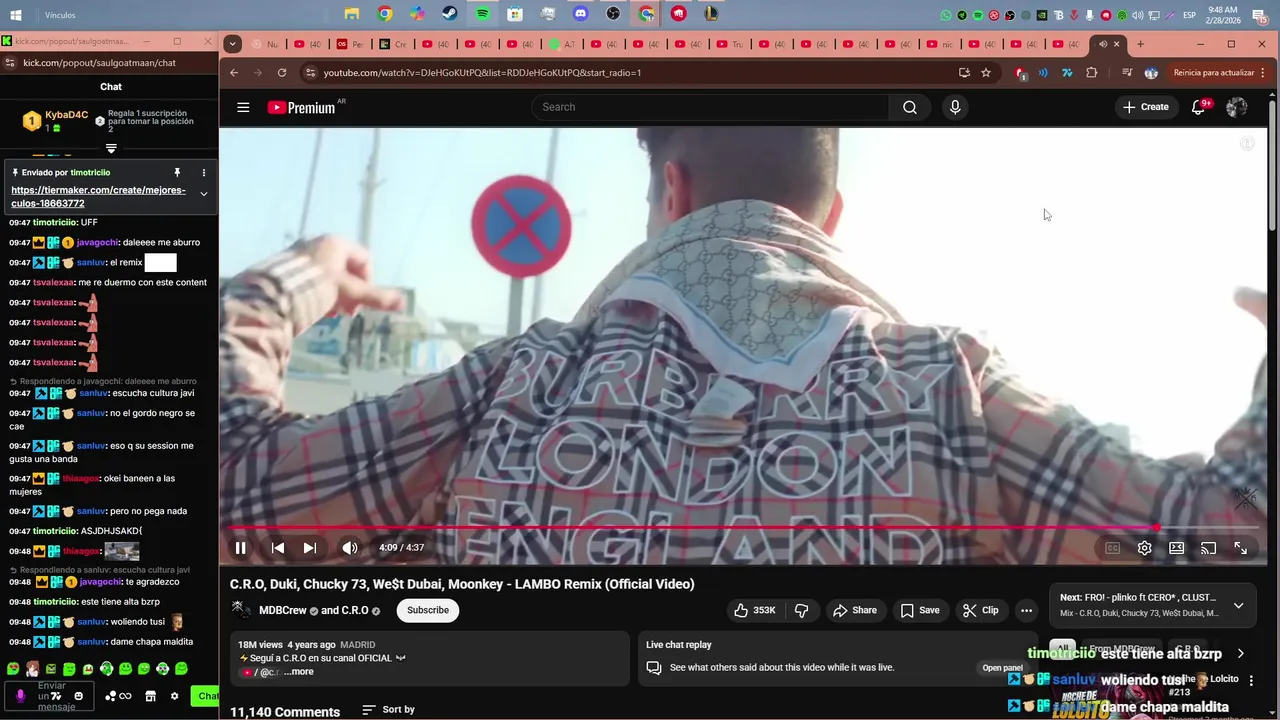Viewport: 1280px width, 720px height.
Task: Skip to previous video
Action: [x=278, y=548]
